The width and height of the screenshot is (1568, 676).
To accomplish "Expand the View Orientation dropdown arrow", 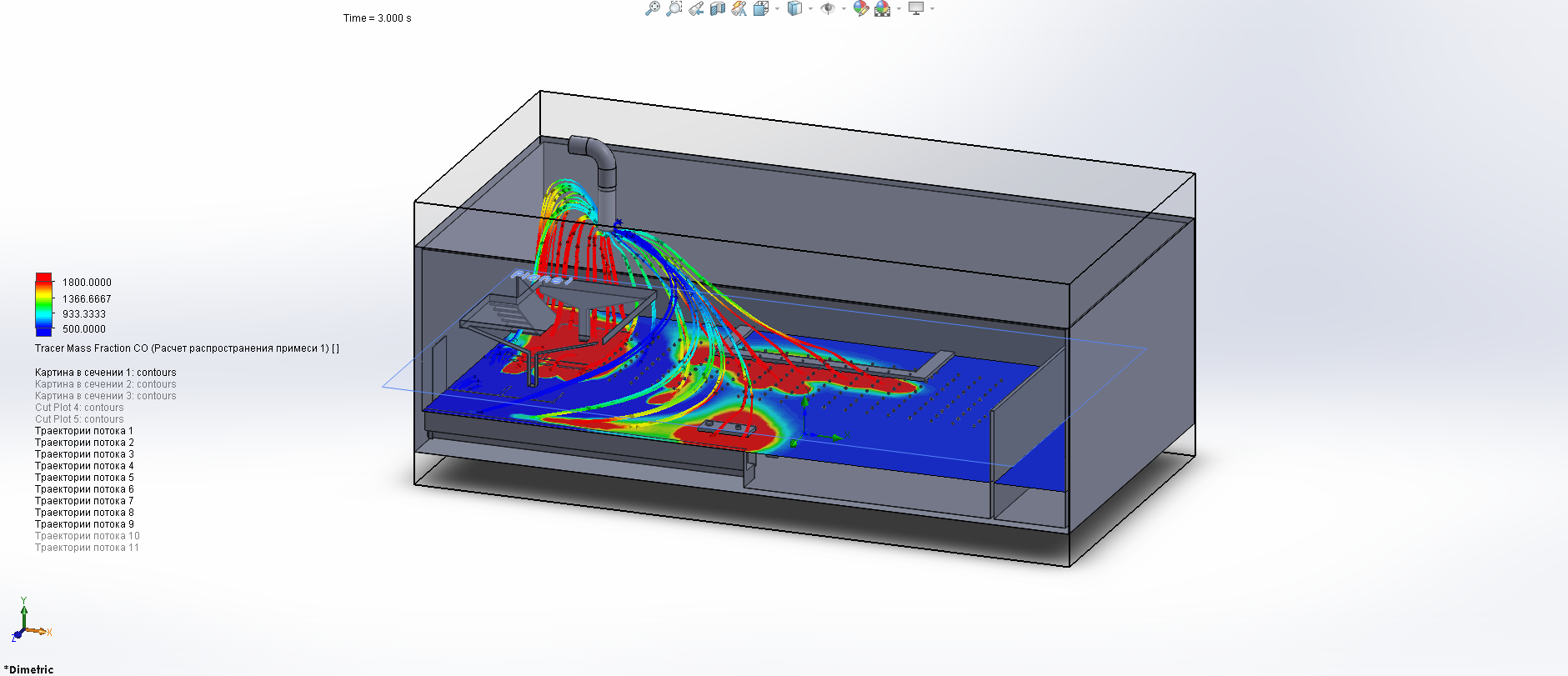I will pyautogui.click(x=777, y=8).
